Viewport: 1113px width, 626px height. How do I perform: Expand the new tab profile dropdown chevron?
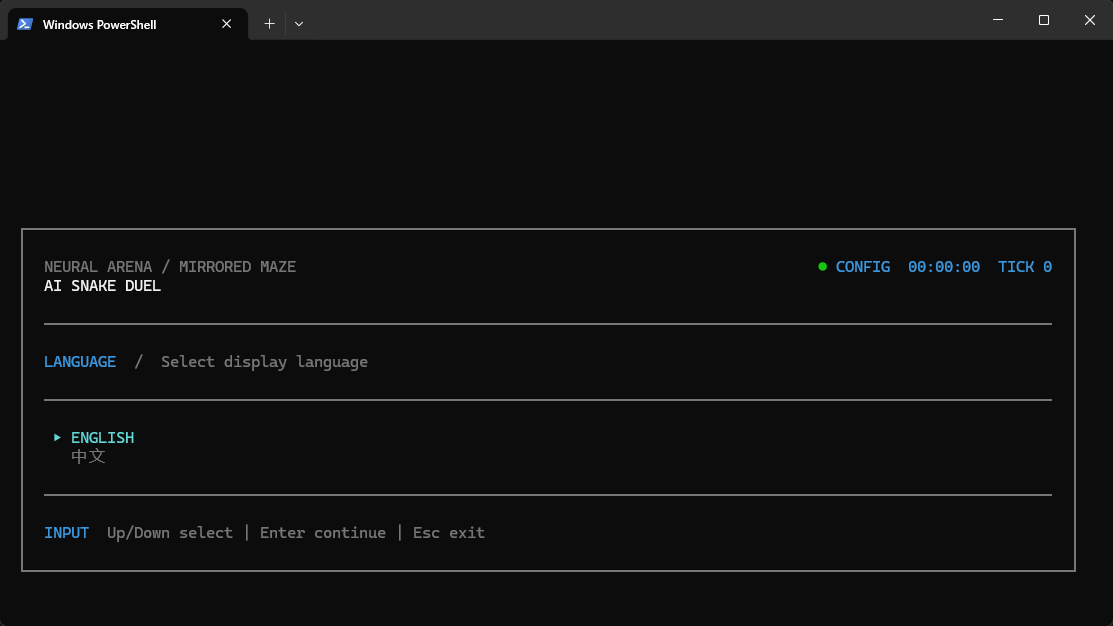(299, 24)
